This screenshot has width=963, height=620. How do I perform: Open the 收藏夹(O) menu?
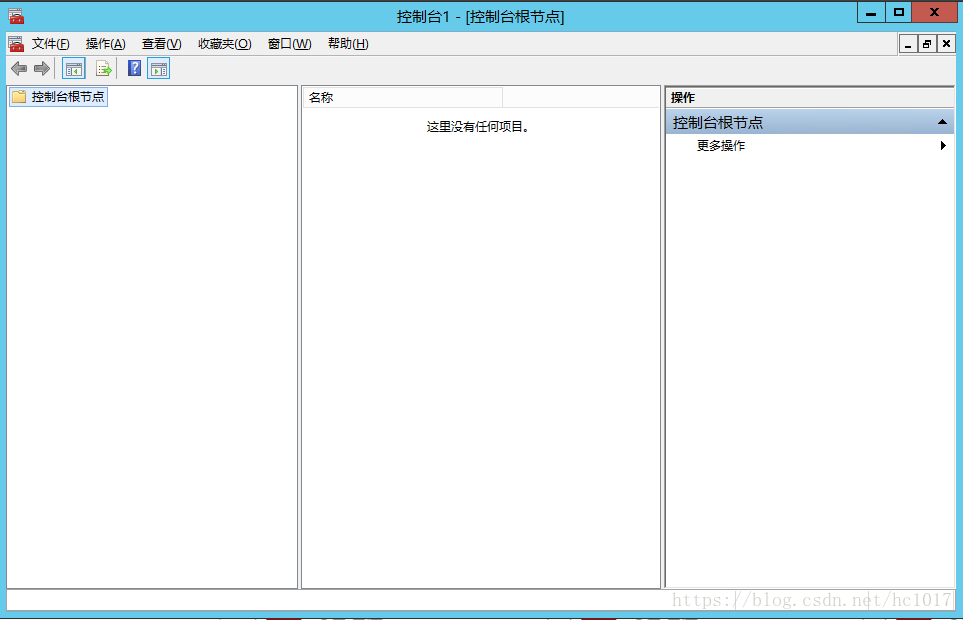[225, 44]
